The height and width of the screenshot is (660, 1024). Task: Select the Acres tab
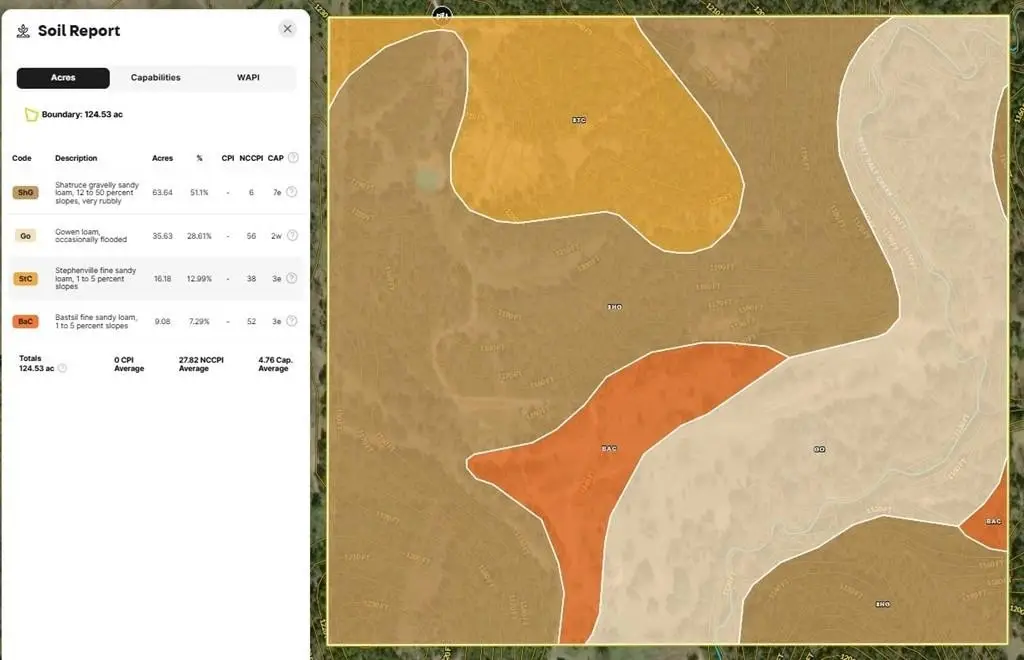pyautogui.click(x=63, y=78)
